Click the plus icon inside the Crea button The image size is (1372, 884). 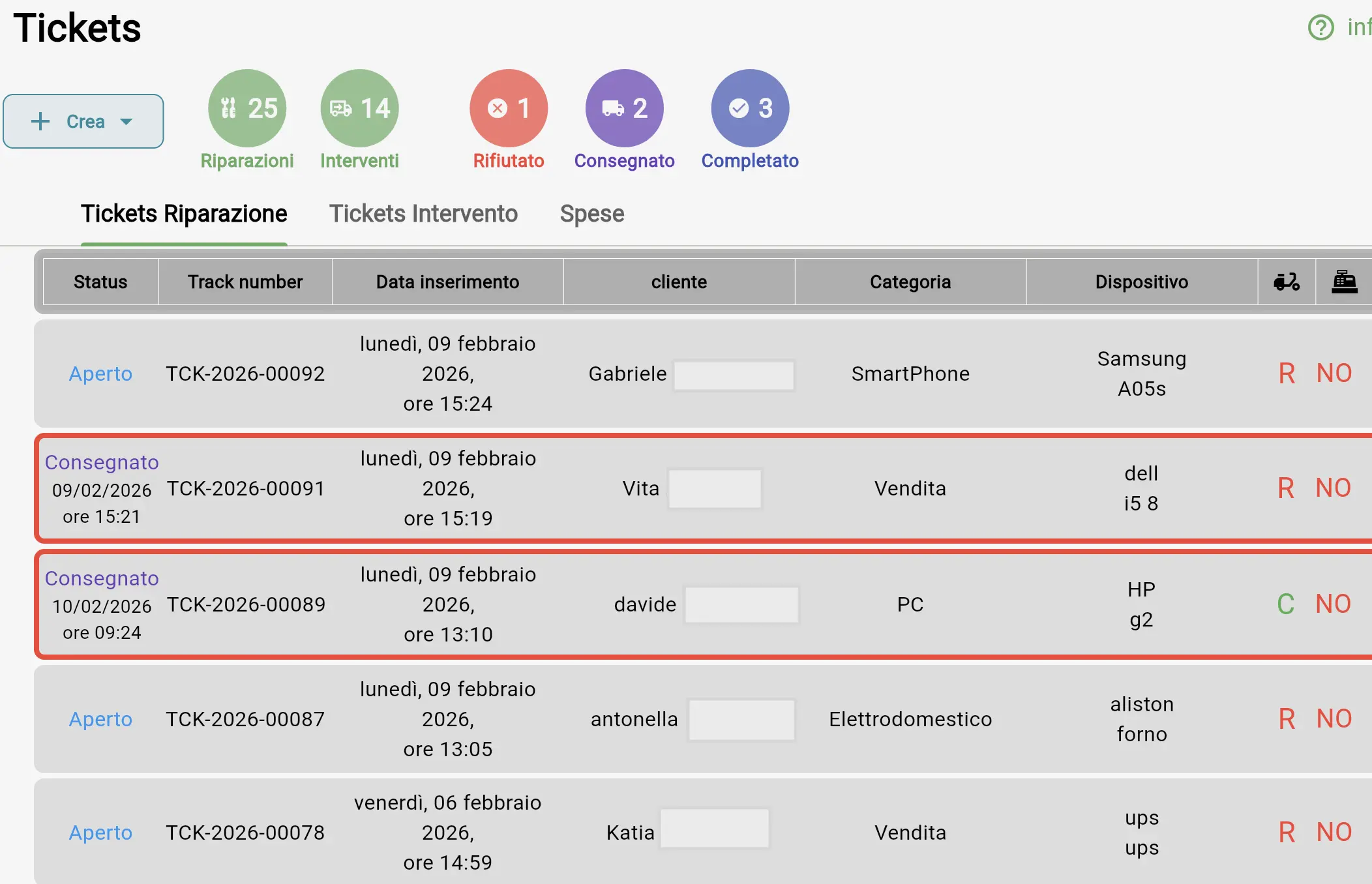[x=40, y=121]
